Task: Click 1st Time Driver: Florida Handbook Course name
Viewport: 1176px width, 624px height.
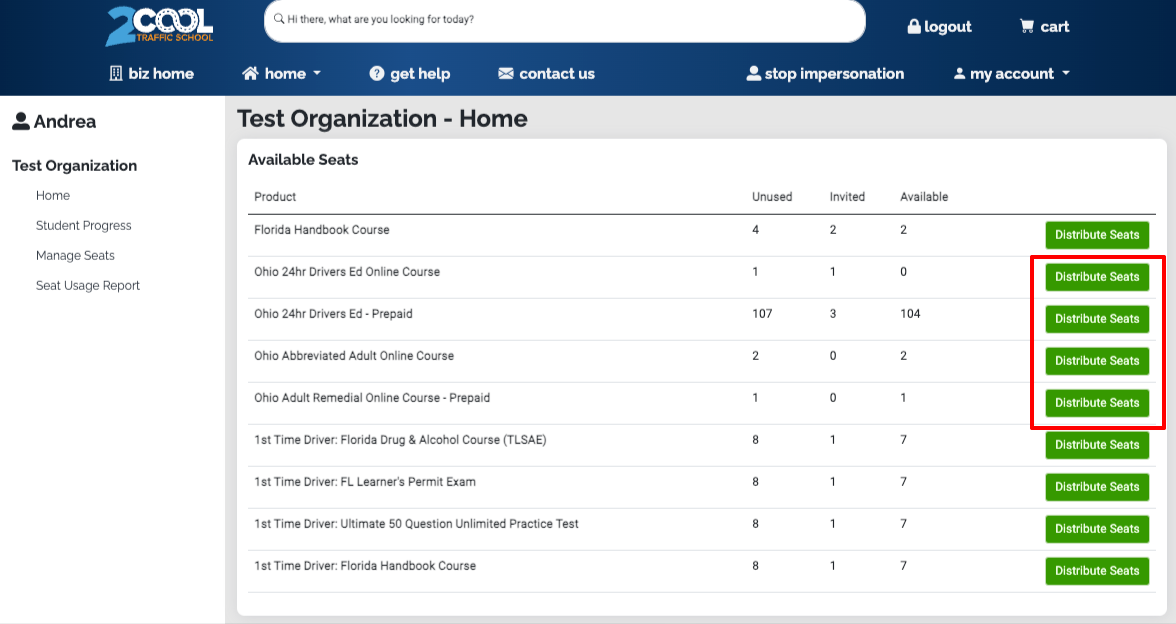Action: tap(364, 566)
